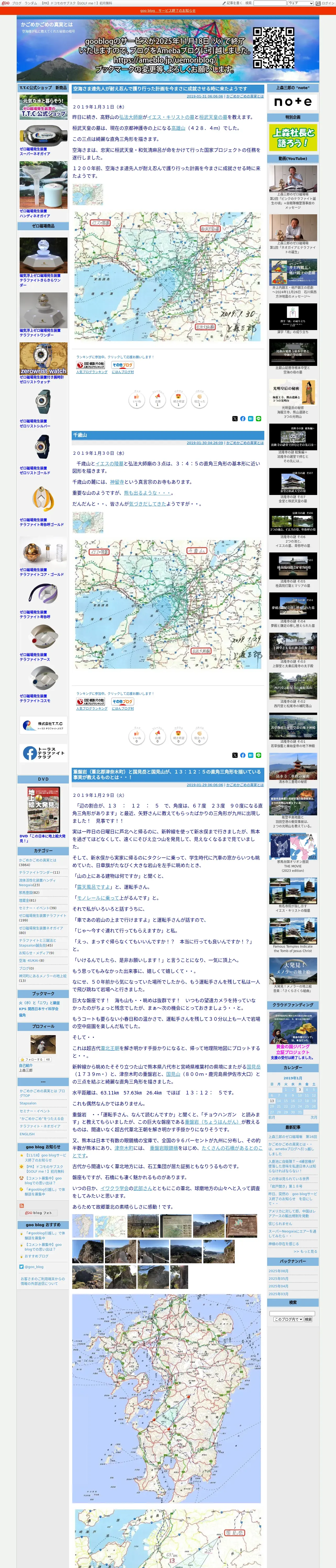
Task: Open the goo blog サービス終了のお知らせ link
Action: (x=168, y=10)
